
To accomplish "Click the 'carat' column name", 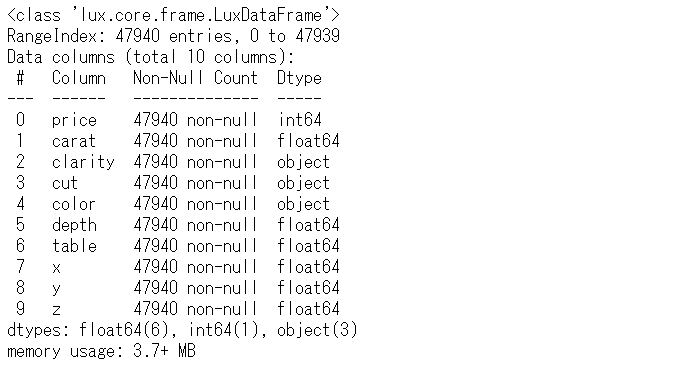I will pyautogui.click(x=74, y=141).
